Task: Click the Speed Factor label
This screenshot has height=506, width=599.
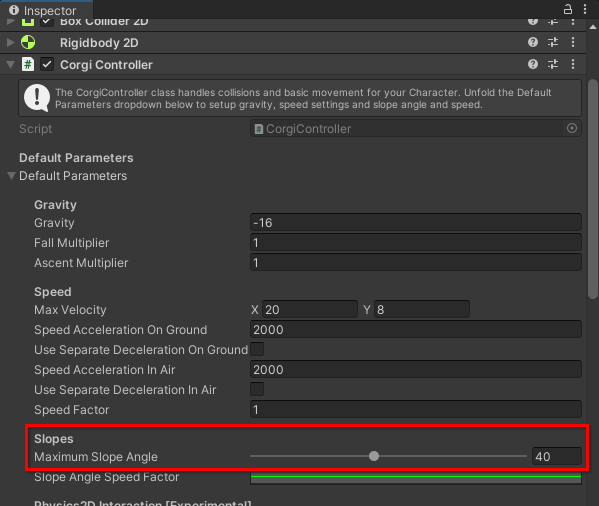Action: (x=71, y=410)
